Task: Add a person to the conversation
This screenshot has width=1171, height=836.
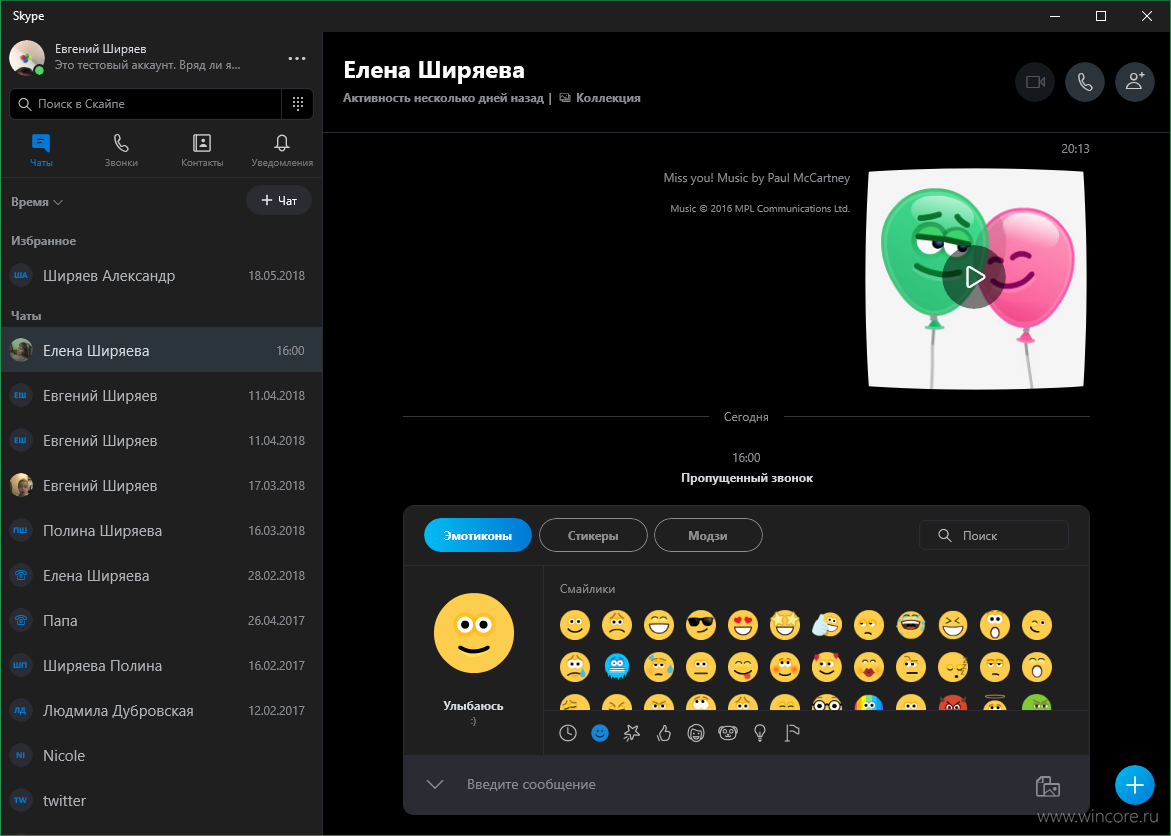Action: coord(1134,82)
